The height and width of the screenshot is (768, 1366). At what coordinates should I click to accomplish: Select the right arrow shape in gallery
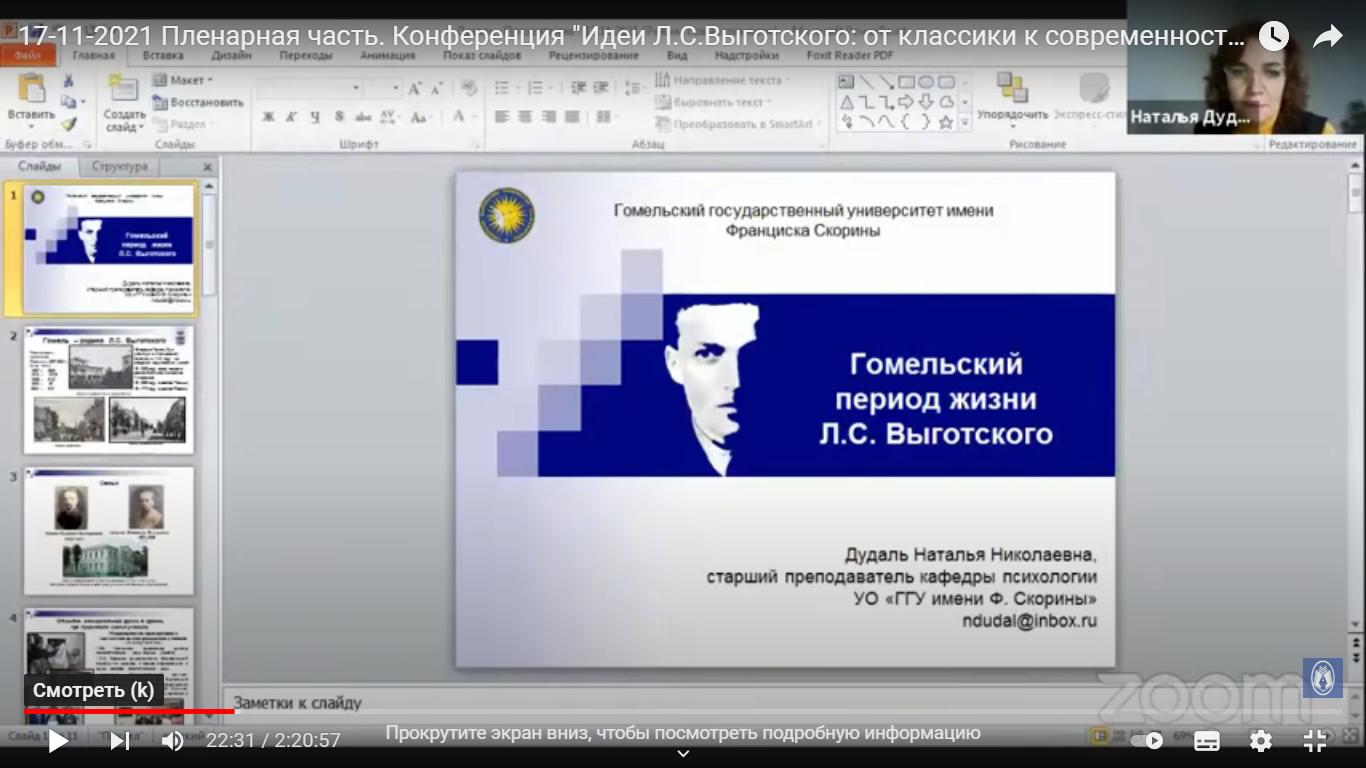click(x=906, y=102)
